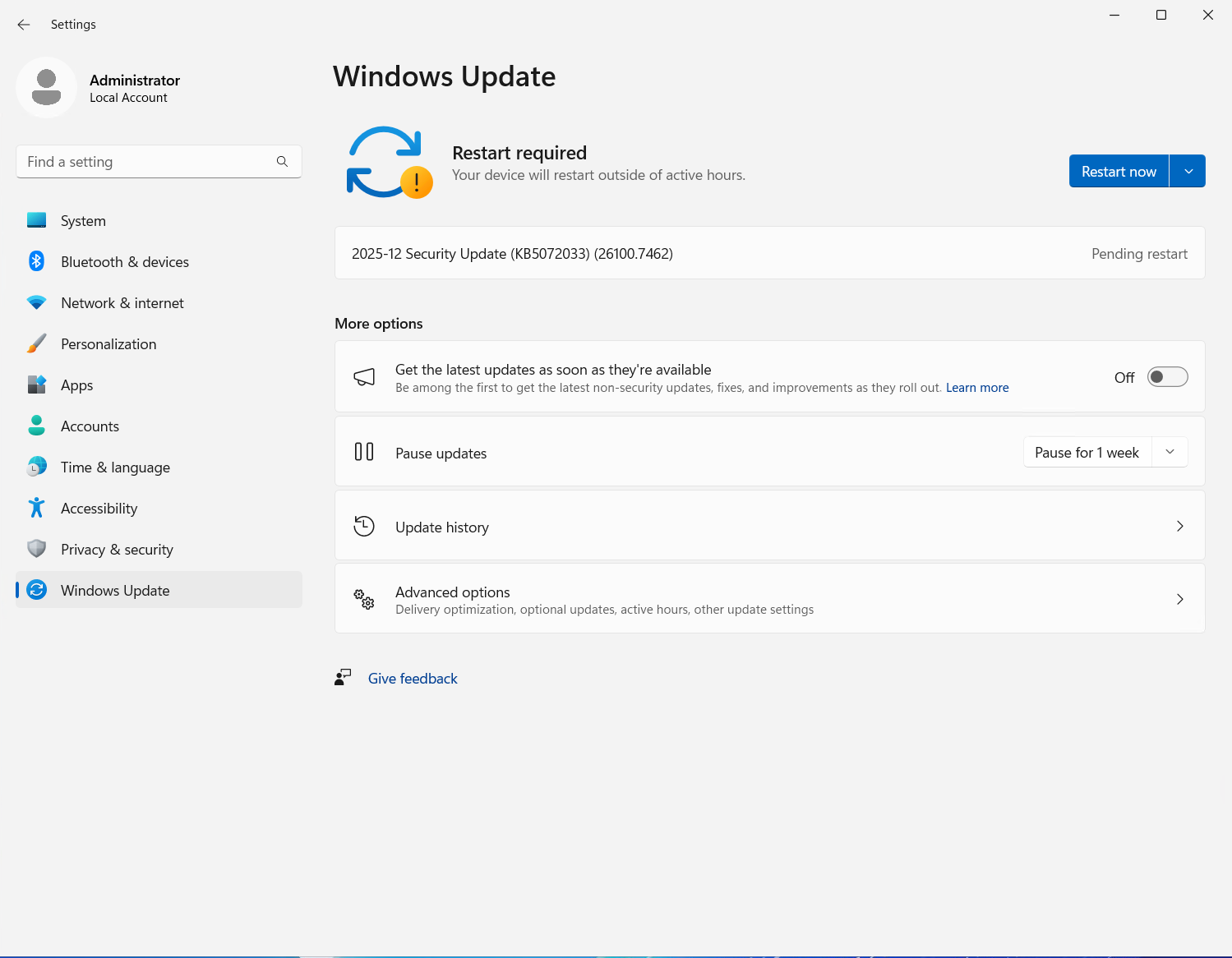The image size is (1232, 958).
Task: Open the Learn more link
Action: pyautogui.click(x=977, y=388)
